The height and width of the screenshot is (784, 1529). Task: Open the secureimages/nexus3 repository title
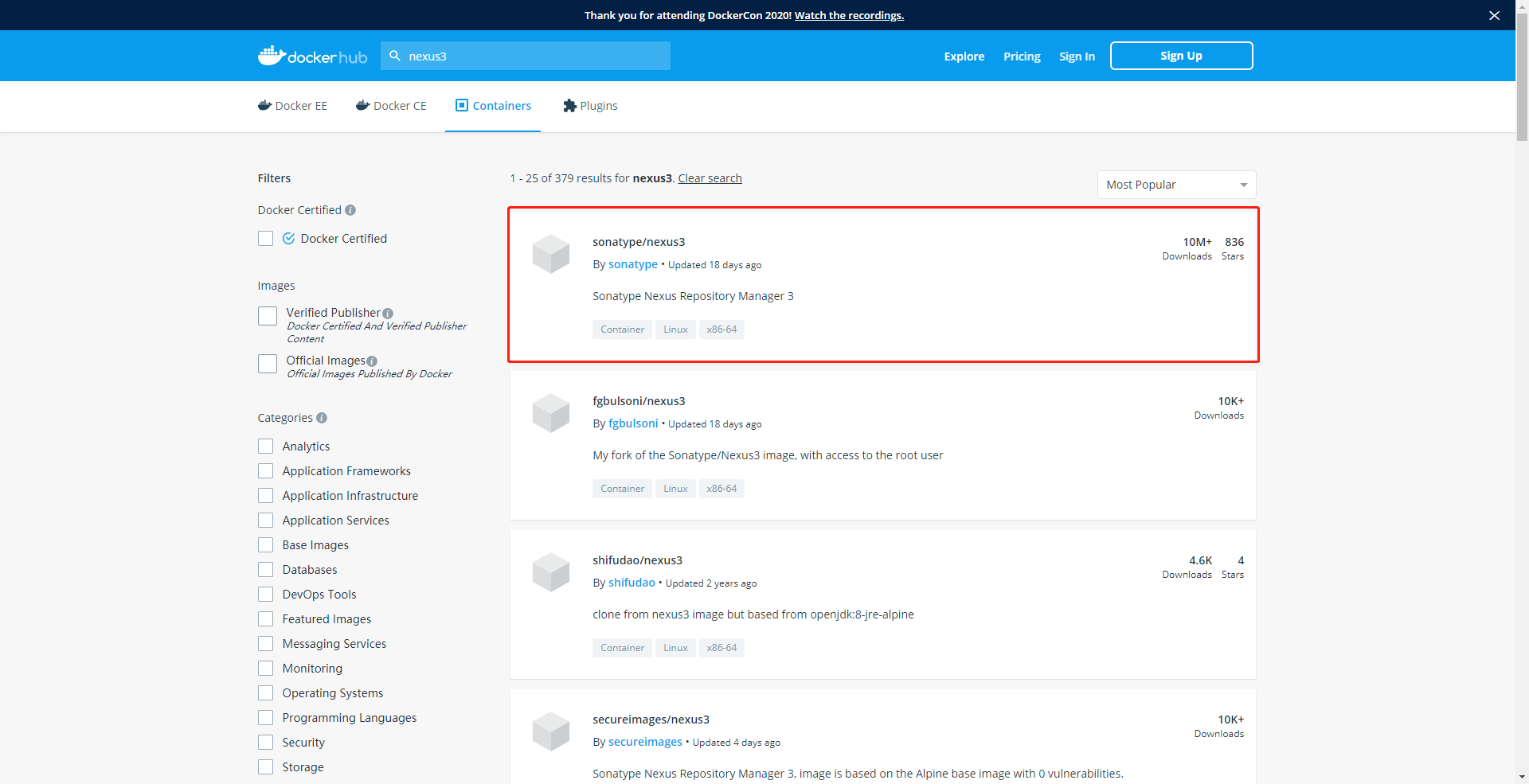[x=651, y=720]
